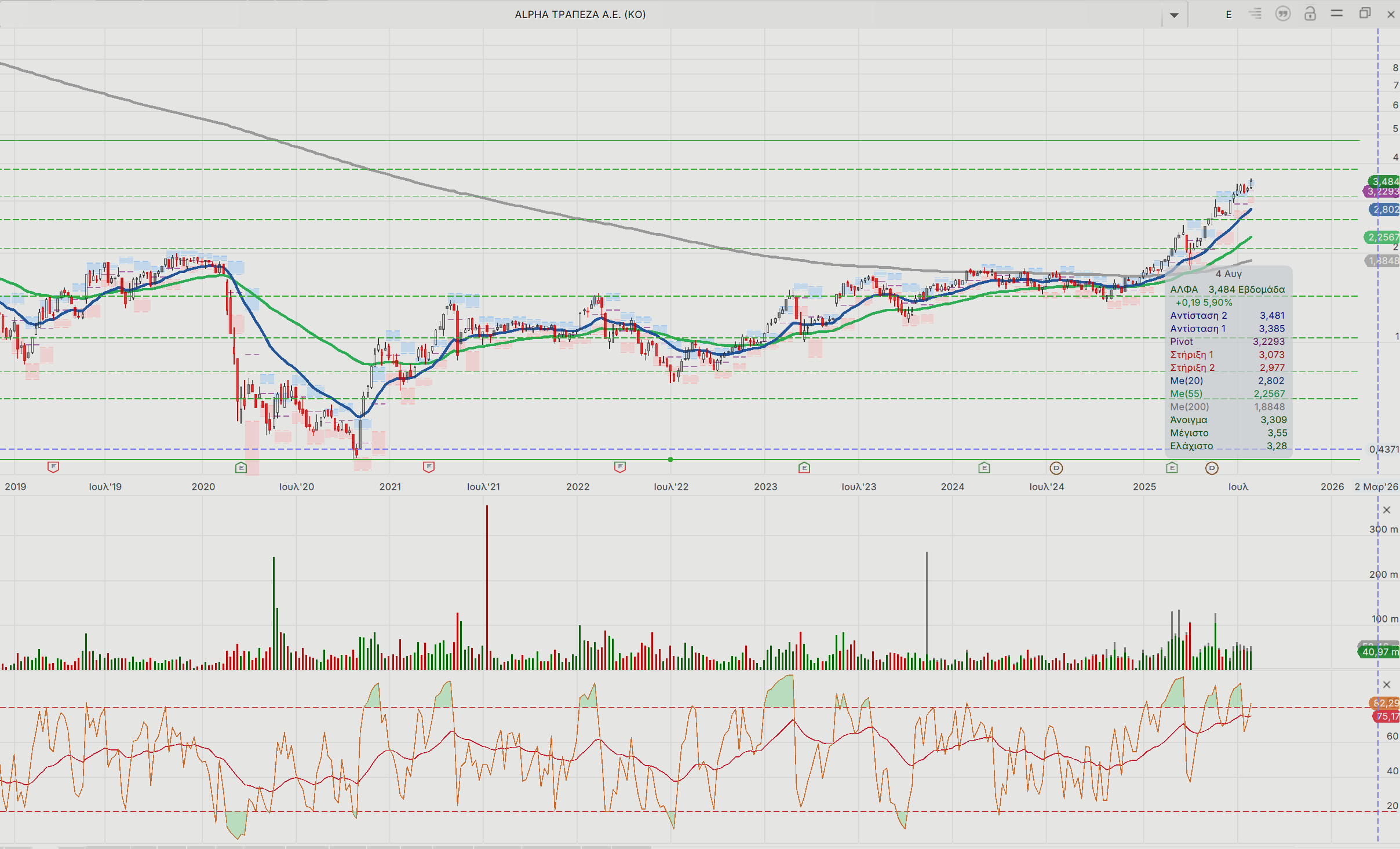This screenshot has height=849, width=1400.
Task: Click the dividend 'D' marker after Ιουλ'24
Action: (1056, 468)
